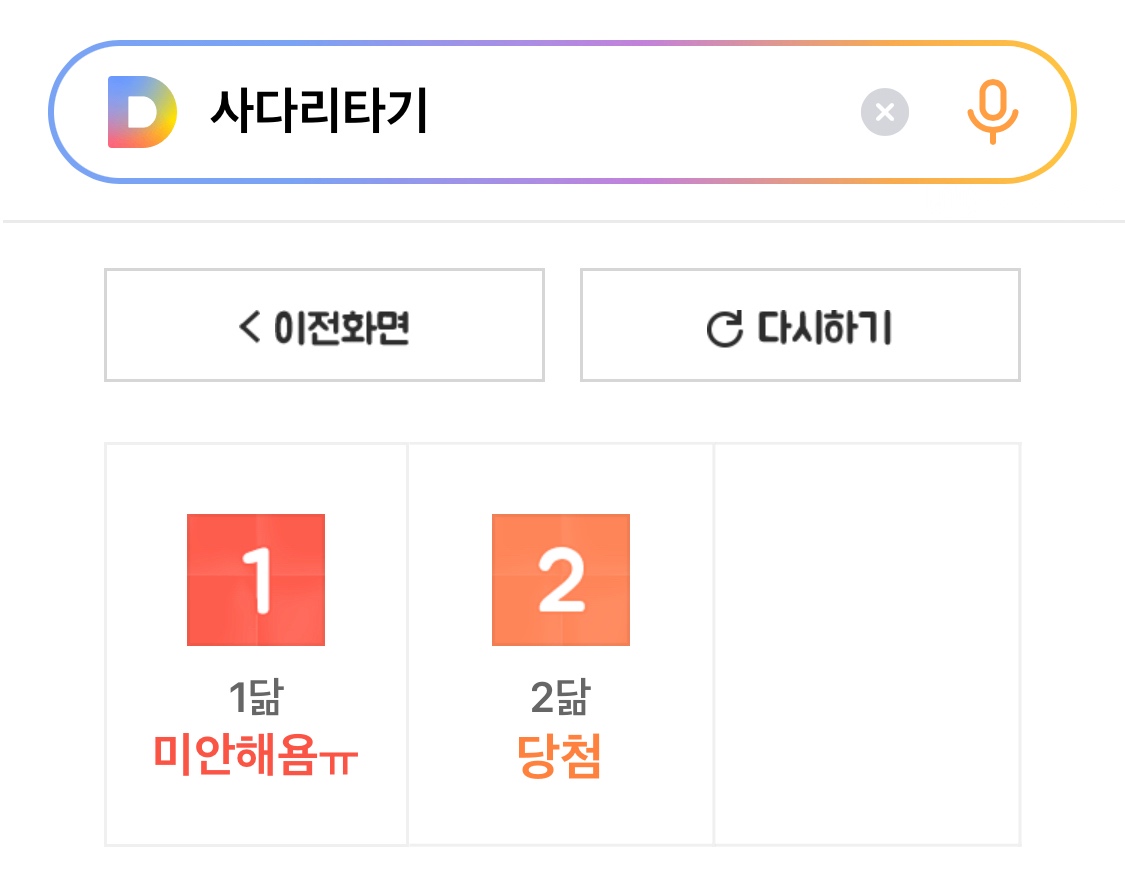The image size is (1125, 896).
Task: Start voice search with microphone icon
Action: [x=992, y=112]
